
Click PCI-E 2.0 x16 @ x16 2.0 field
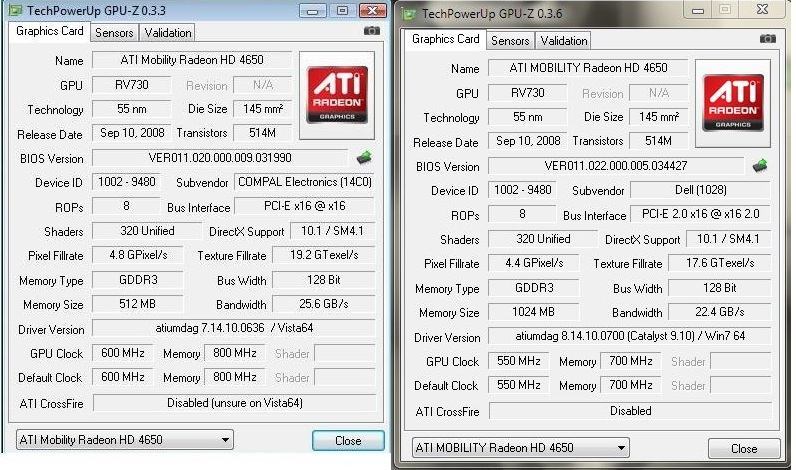click(701, 214)
